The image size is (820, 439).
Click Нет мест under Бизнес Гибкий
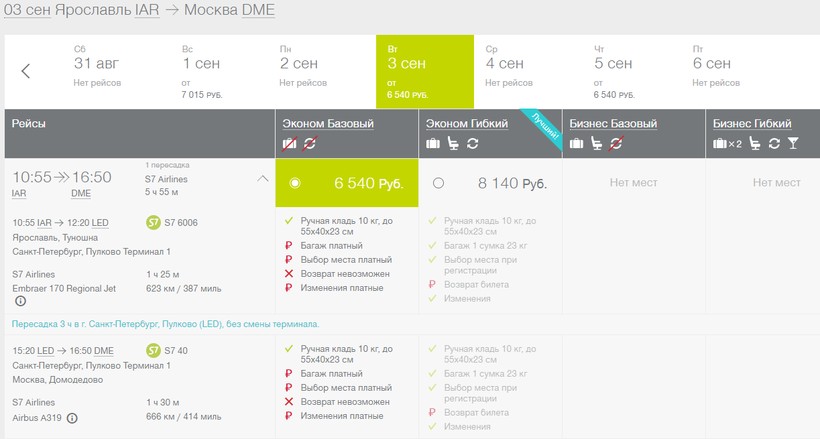click(x=777, y=183)
